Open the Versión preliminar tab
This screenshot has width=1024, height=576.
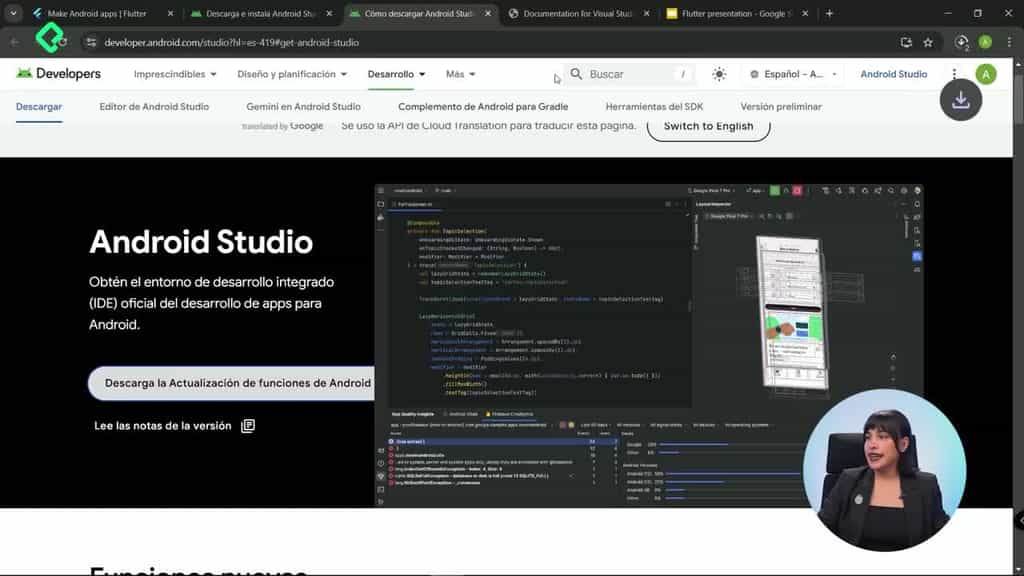coord(781,106)
